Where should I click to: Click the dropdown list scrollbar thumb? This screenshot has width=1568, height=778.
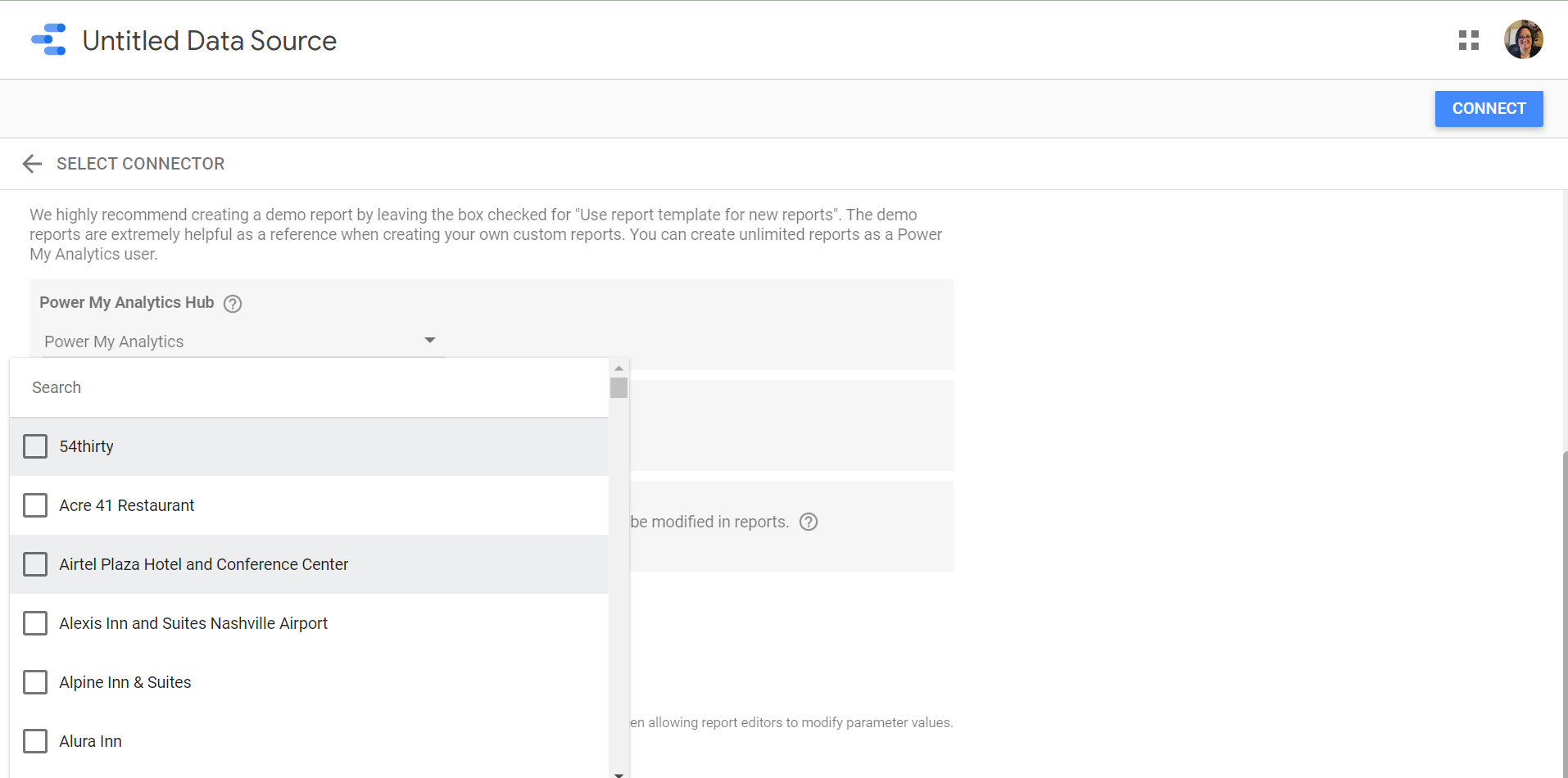[619, 387]
